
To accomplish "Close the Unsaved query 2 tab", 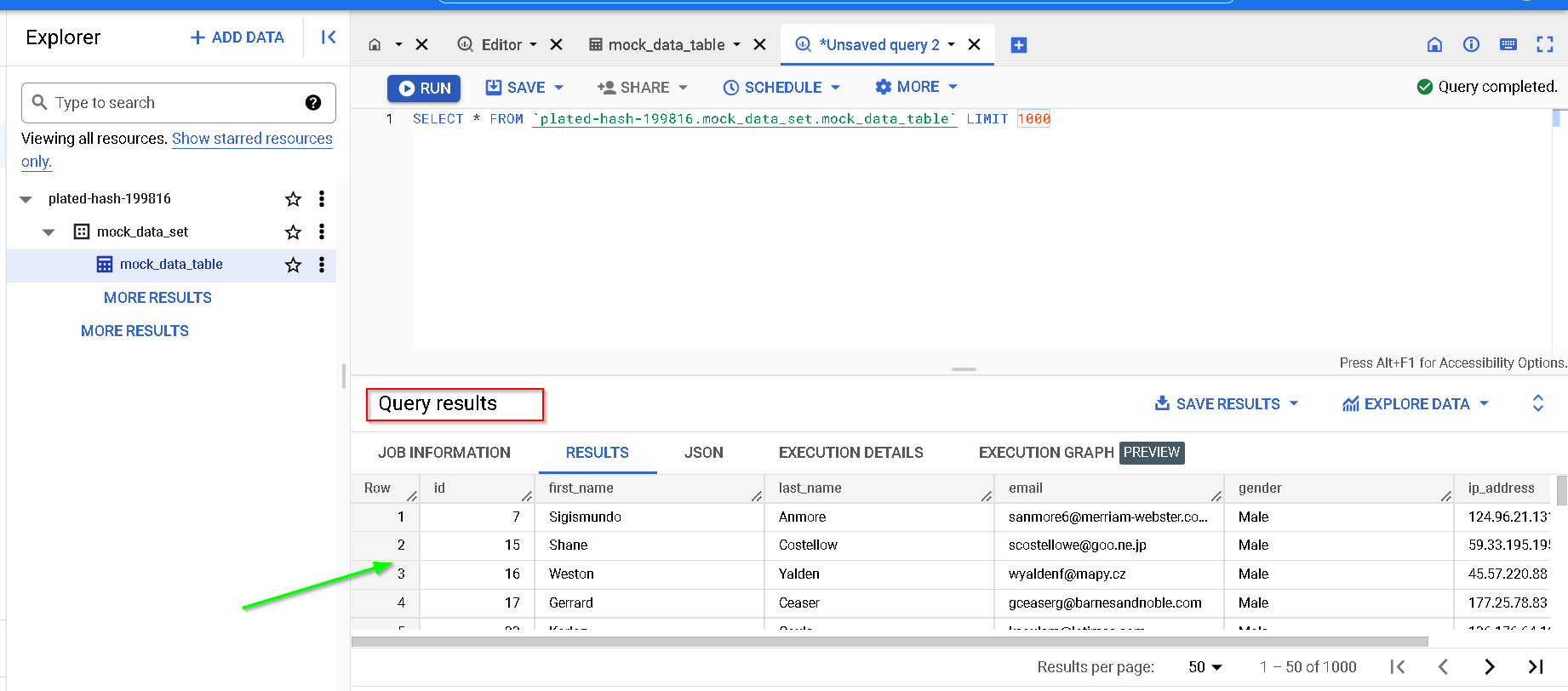I will (x=975, y=45).
